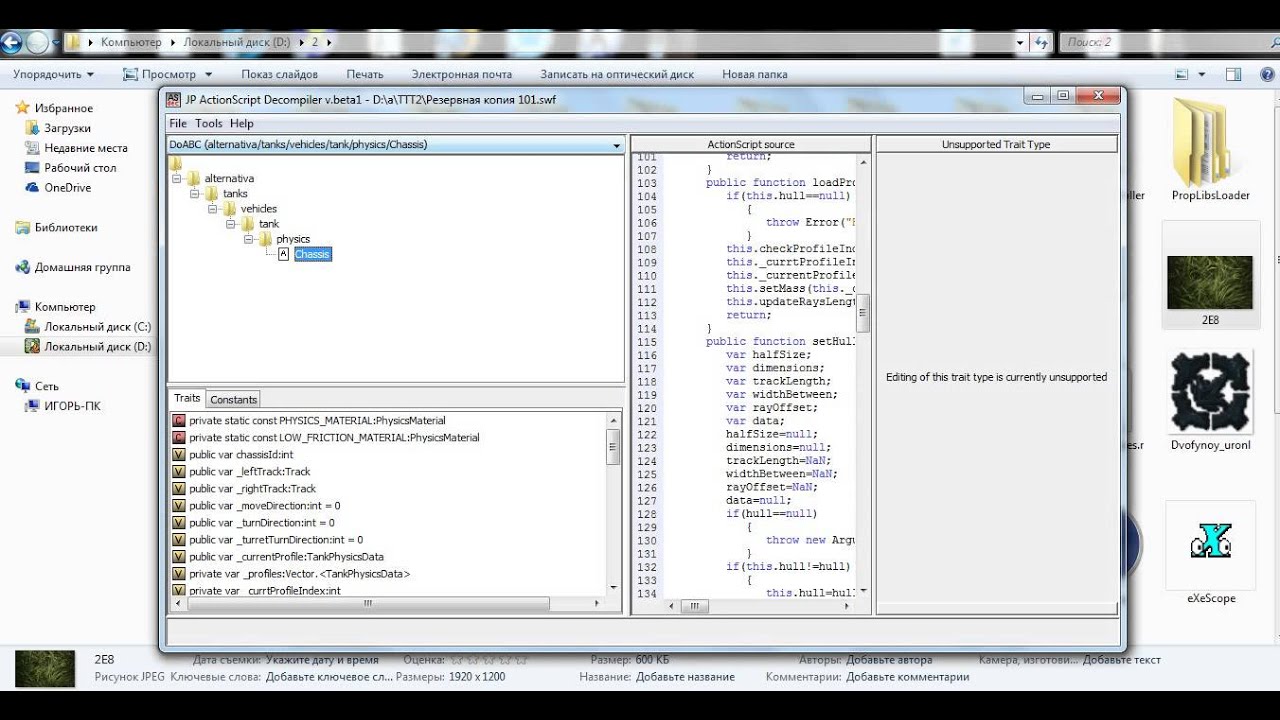Collapse the alternativa tree node

[x=176, y=178]
